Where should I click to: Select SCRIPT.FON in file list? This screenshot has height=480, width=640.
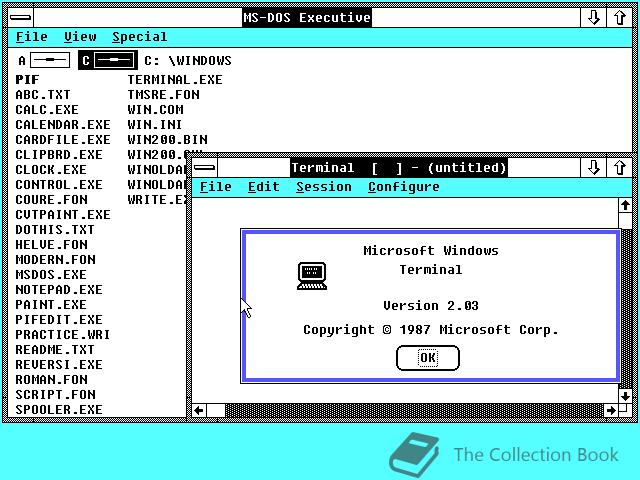[x=56, y=395]
